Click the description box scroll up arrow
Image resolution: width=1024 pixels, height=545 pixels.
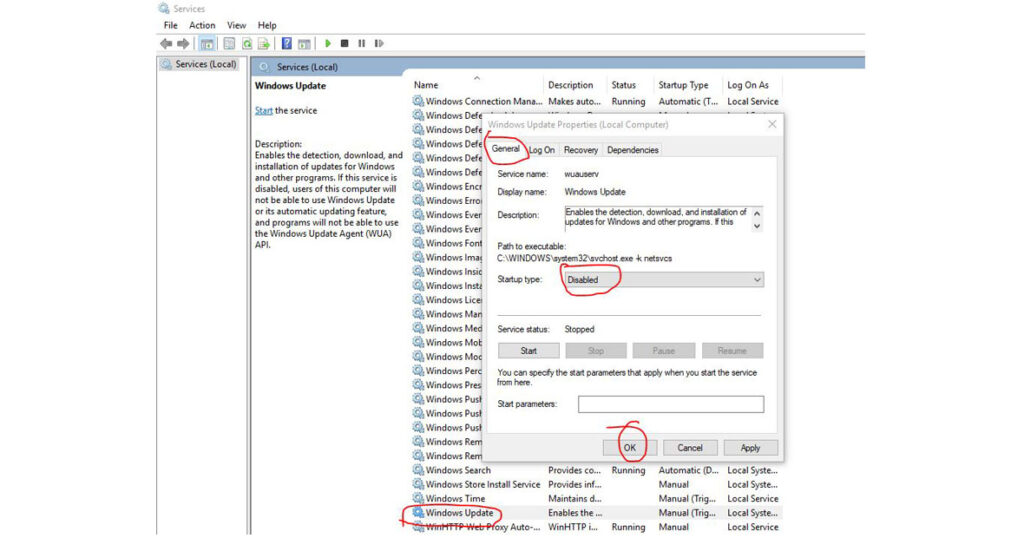pyautogui.click(x=757, y=213)
